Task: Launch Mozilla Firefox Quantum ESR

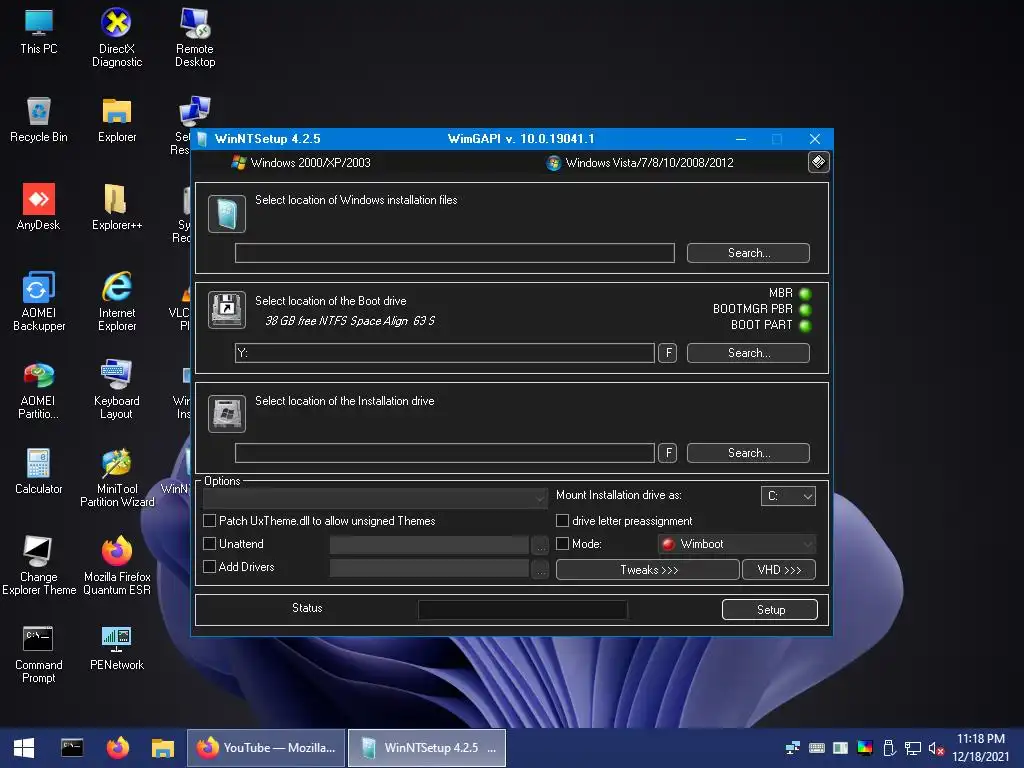Action: (117, 566)
